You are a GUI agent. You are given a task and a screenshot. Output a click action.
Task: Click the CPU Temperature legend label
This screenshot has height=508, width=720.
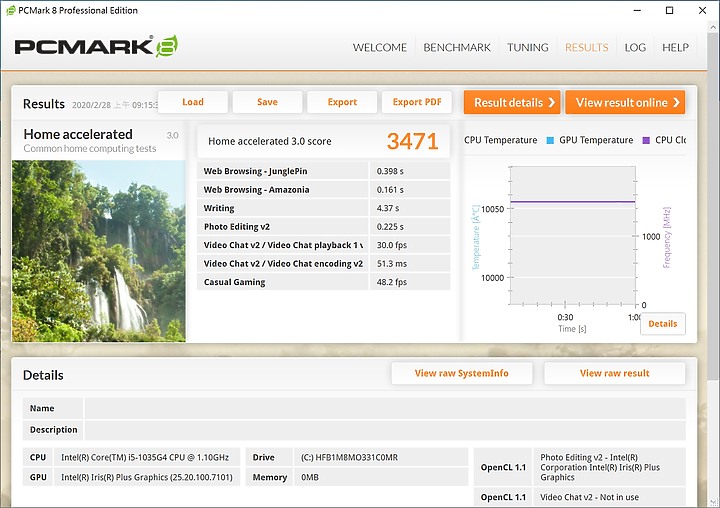501,140
